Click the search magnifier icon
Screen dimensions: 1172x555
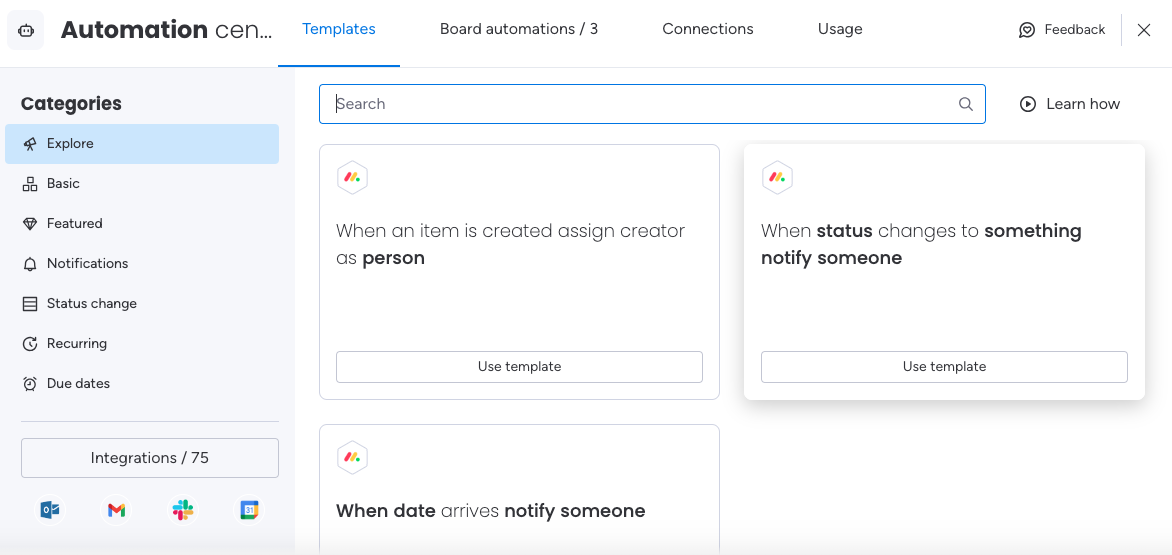[966, 104]
